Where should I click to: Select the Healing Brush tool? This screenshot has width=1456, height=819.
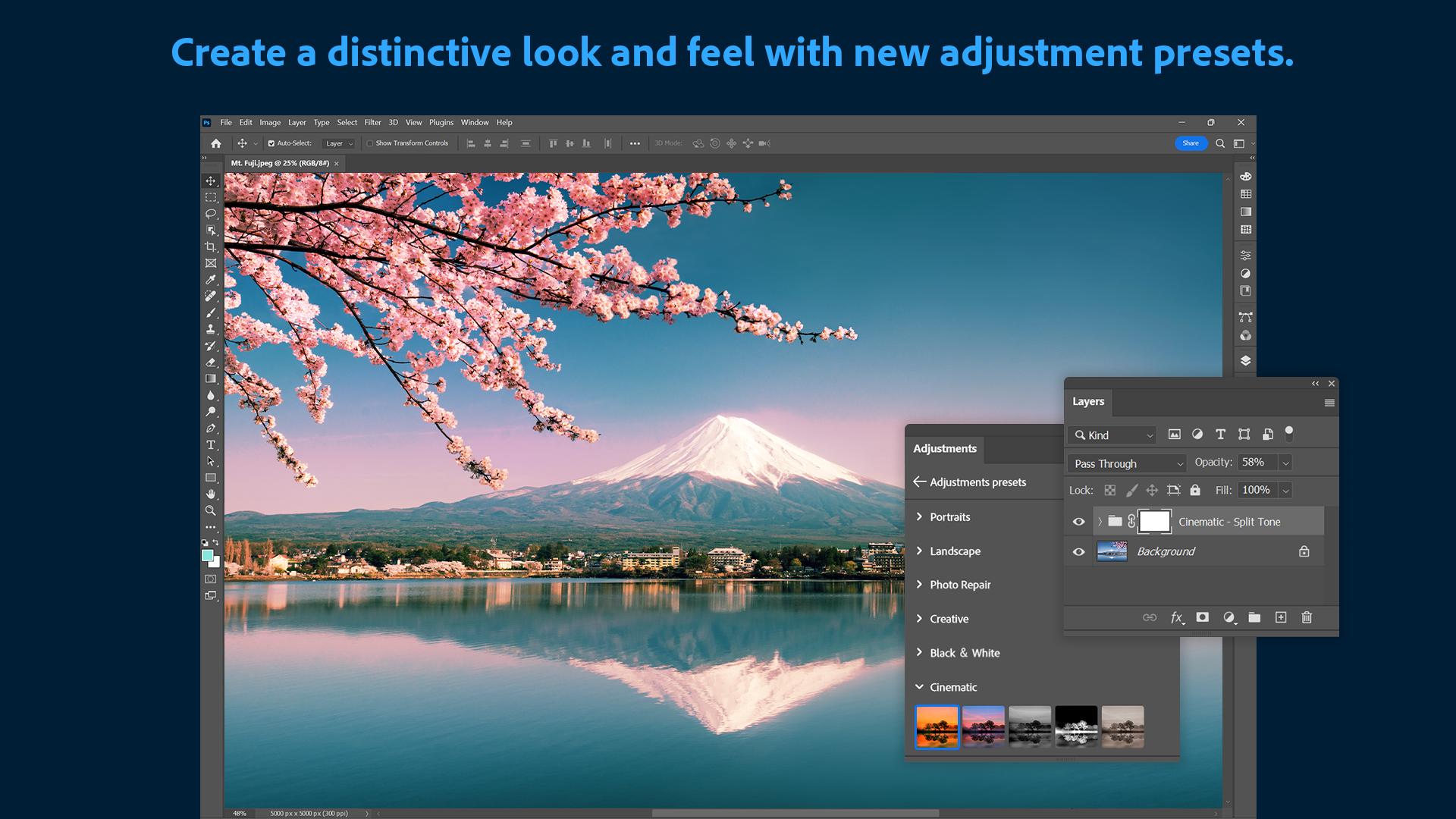click(211, 297)
